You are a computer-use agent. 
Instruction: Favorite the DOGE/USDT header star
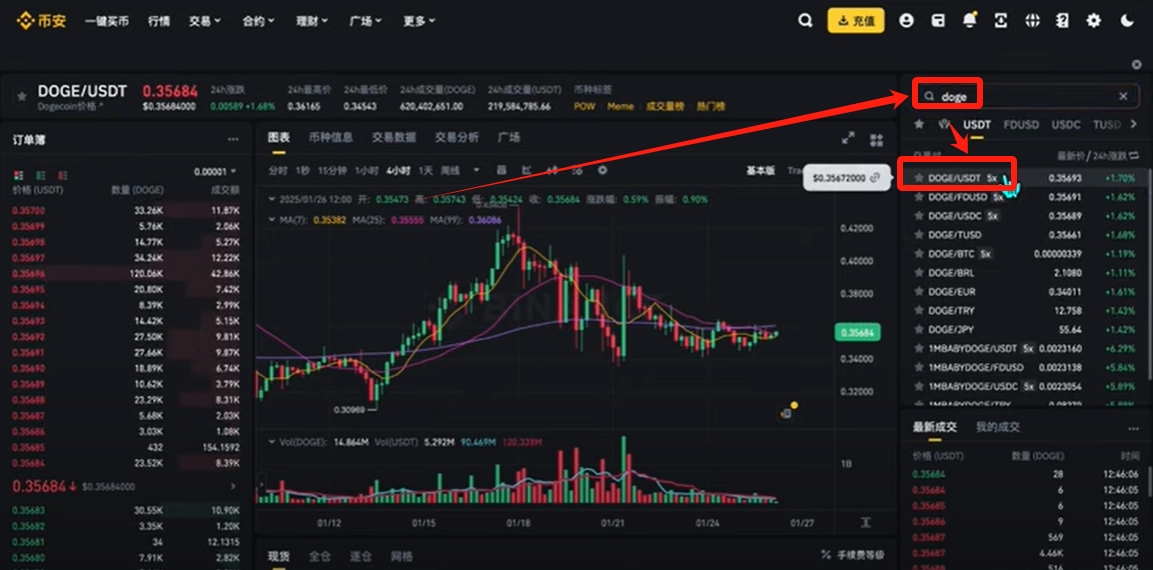coord(21,96)
